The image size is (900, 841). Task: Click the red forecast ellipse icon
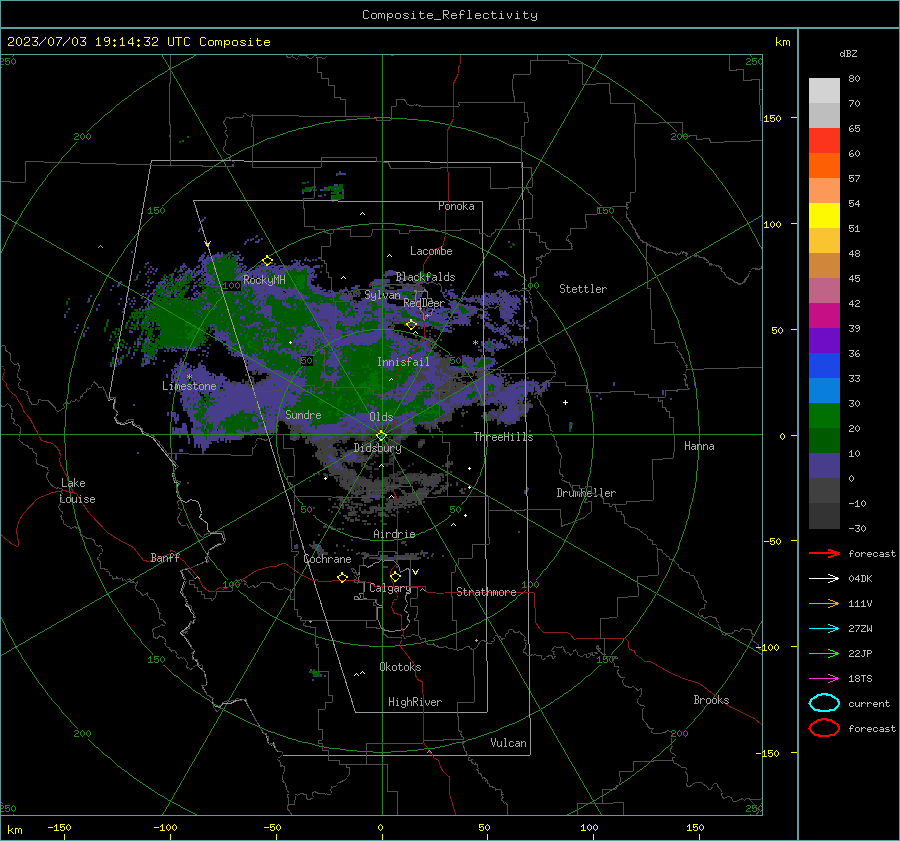click(x=824, y=728)
